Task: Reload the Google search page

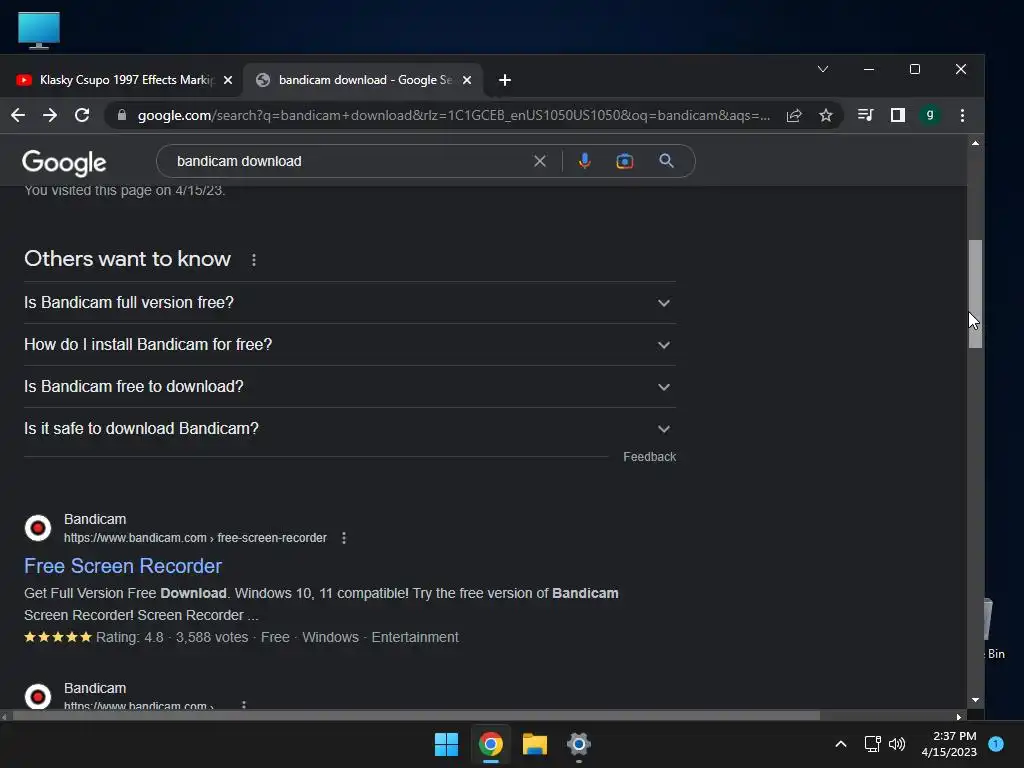Action: pyautogui.click(x=82, y=116)
